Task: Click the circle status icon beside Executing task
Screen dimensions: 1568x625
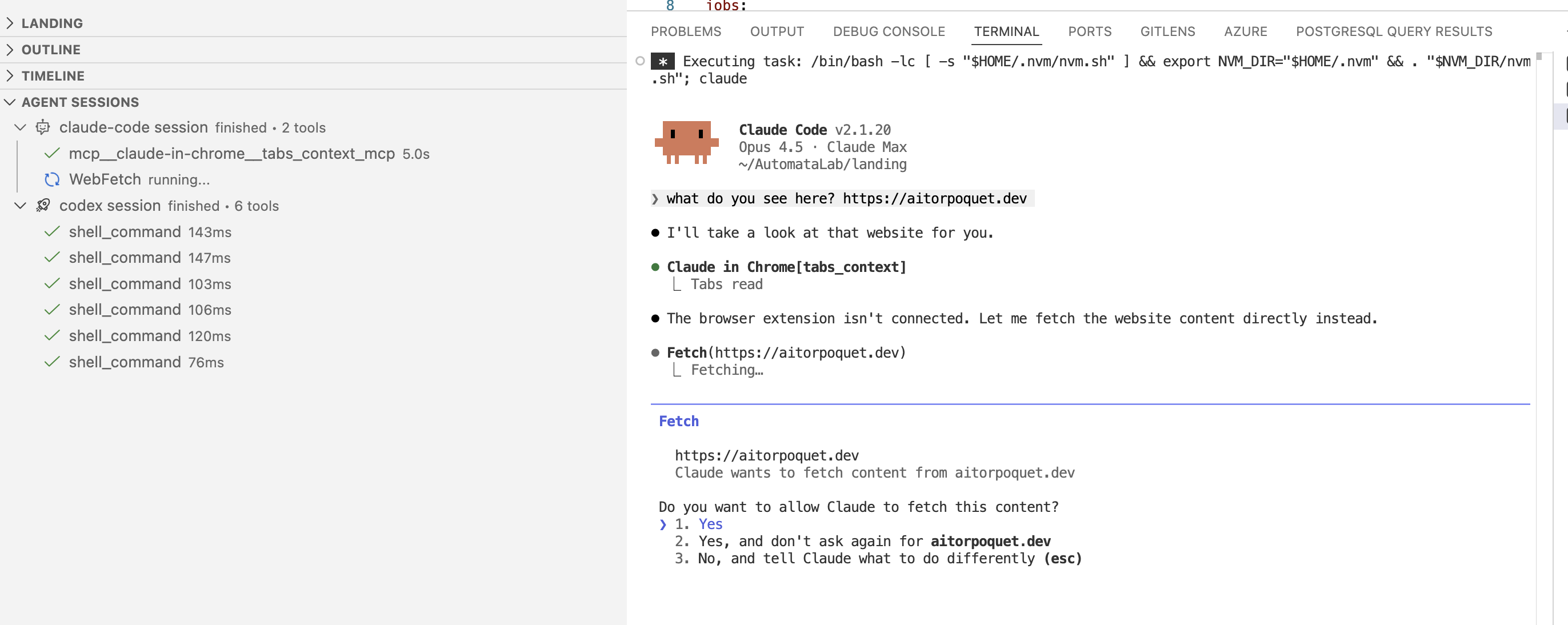Action: point(640,61)
